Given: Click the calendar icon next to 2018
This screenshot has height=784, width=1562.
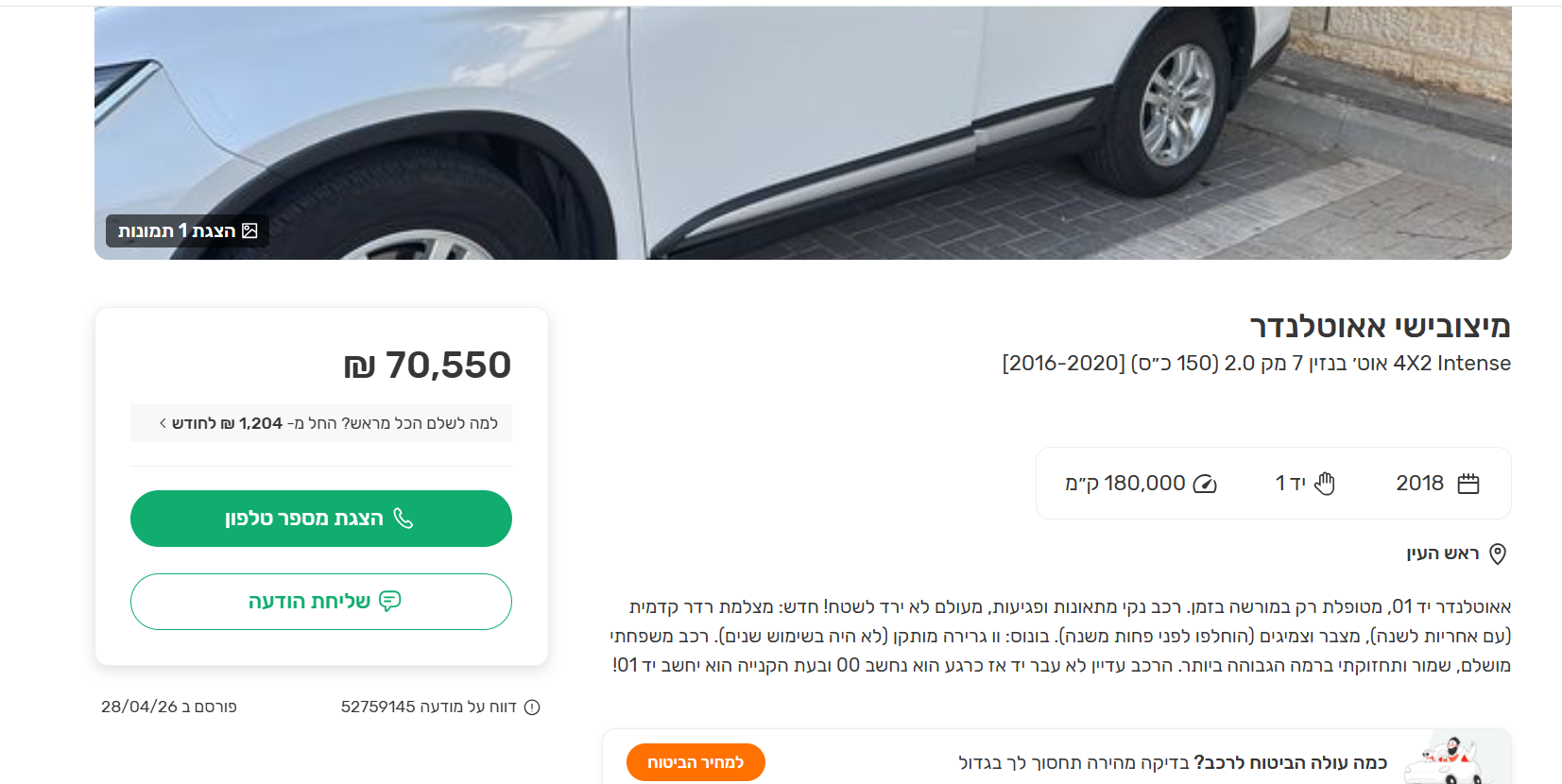Looking at the screenshot, I should point(1468,484).
